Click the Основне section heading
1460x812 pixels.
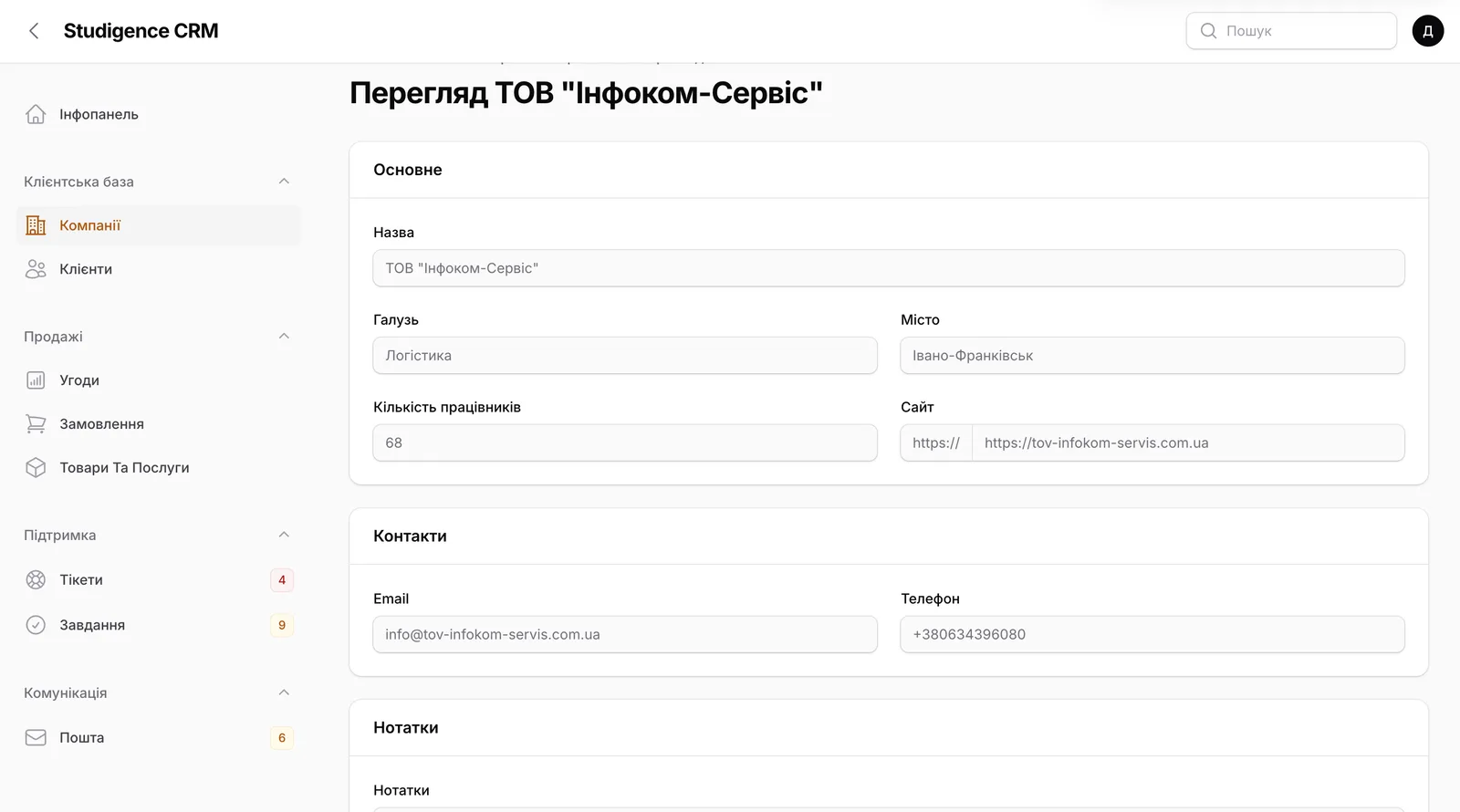pyautogui.click(x=408, y=170)
